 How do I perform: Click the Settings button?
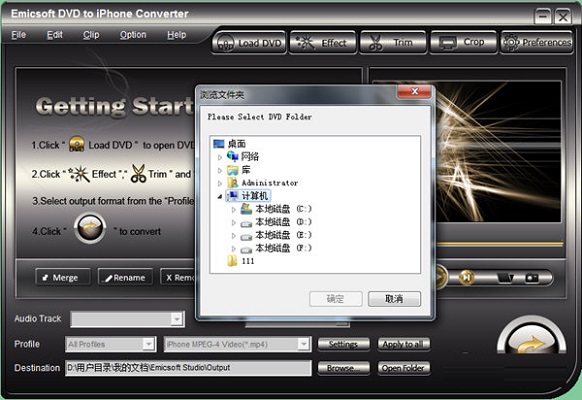click(x=343, y=344)
